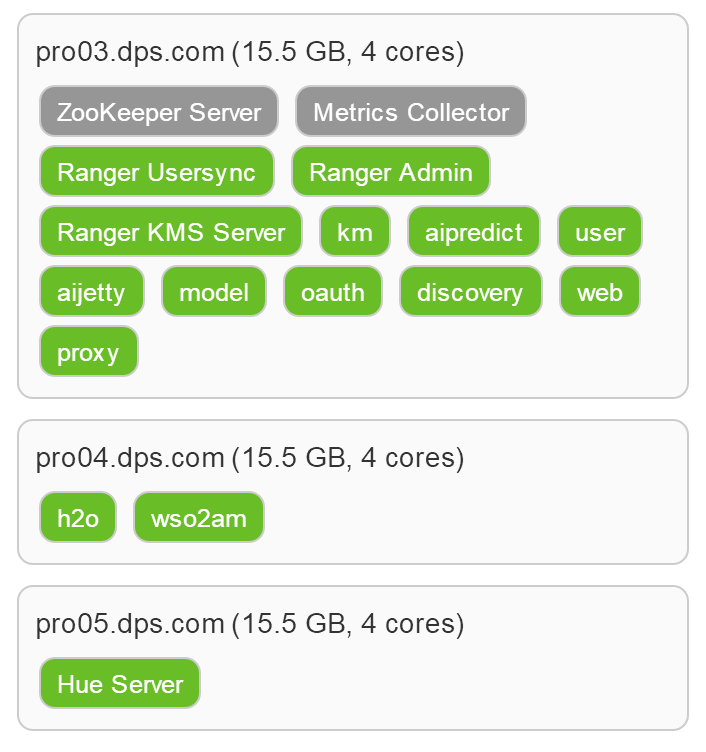Click the model component tag
The width and height of the screenshot is (706, 752).
214,291
